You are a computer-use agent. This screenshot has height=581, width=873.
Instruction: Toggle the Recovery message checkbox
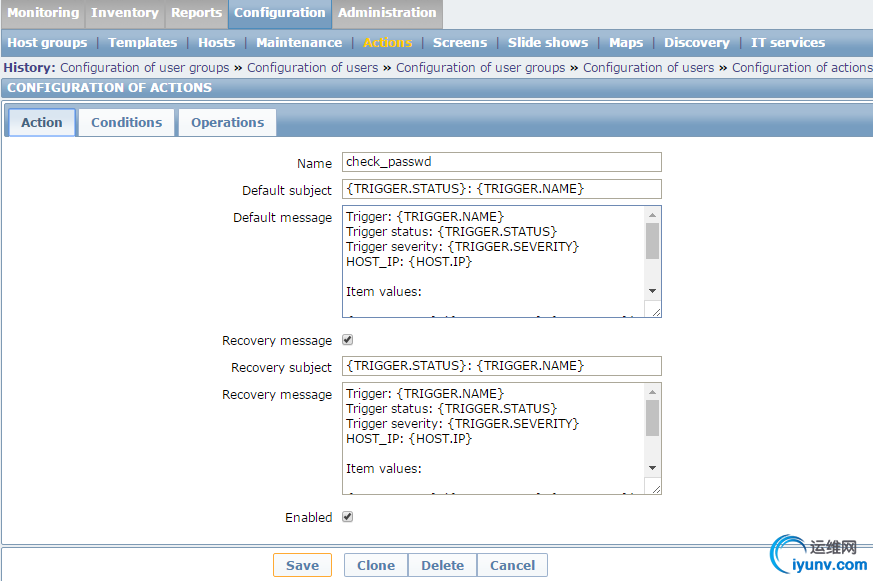(x=347, y=339)
